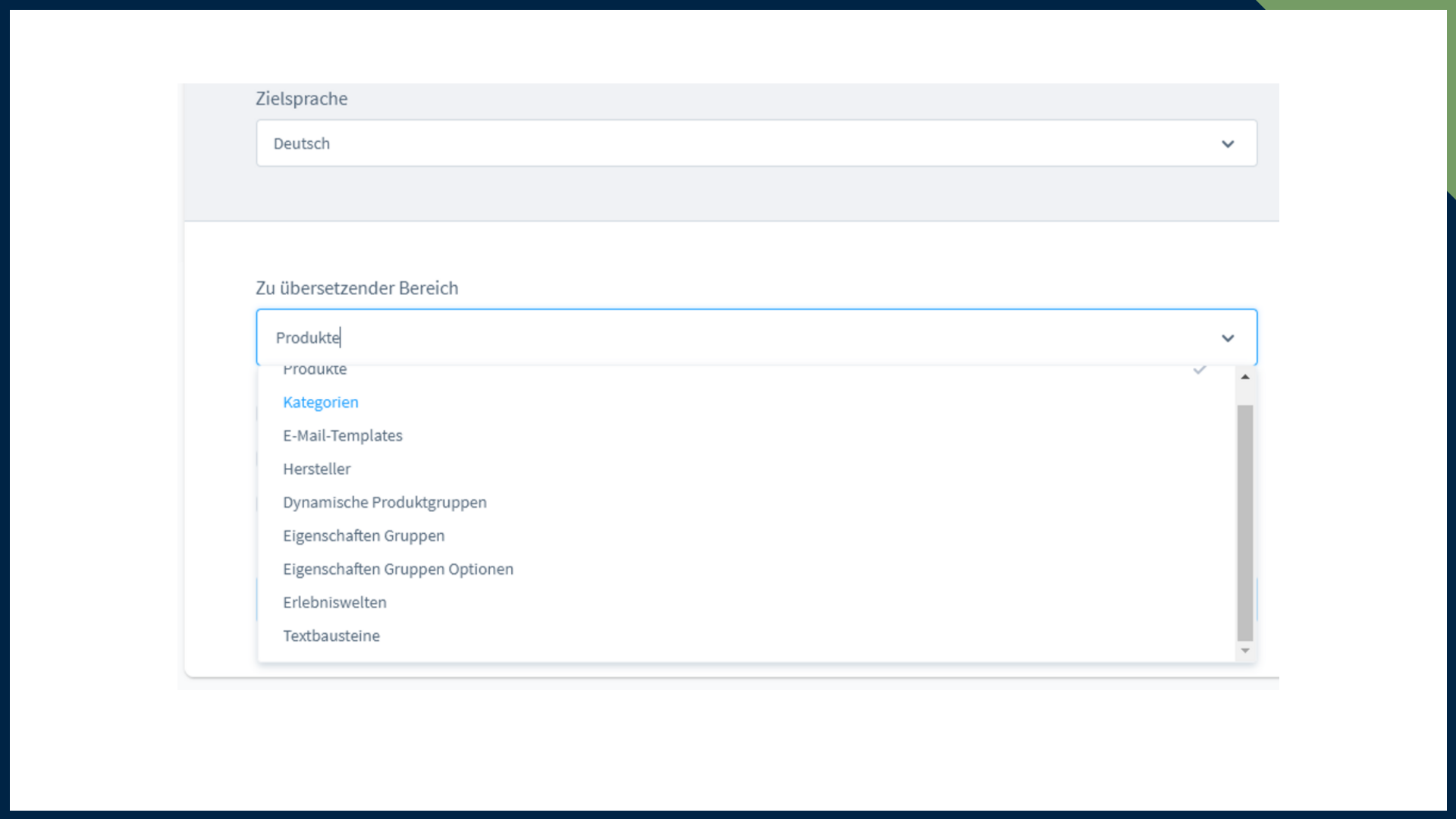
Task: Select Eigenschaften Gruppen Optionen entry
Action: [398, 570]
